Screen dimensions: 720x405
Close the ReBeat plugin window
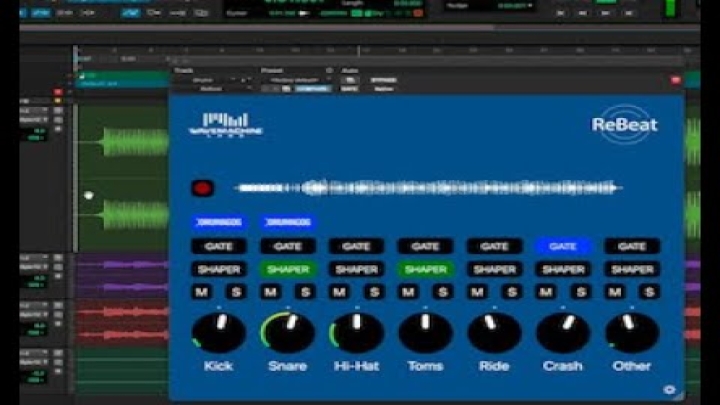675,80
